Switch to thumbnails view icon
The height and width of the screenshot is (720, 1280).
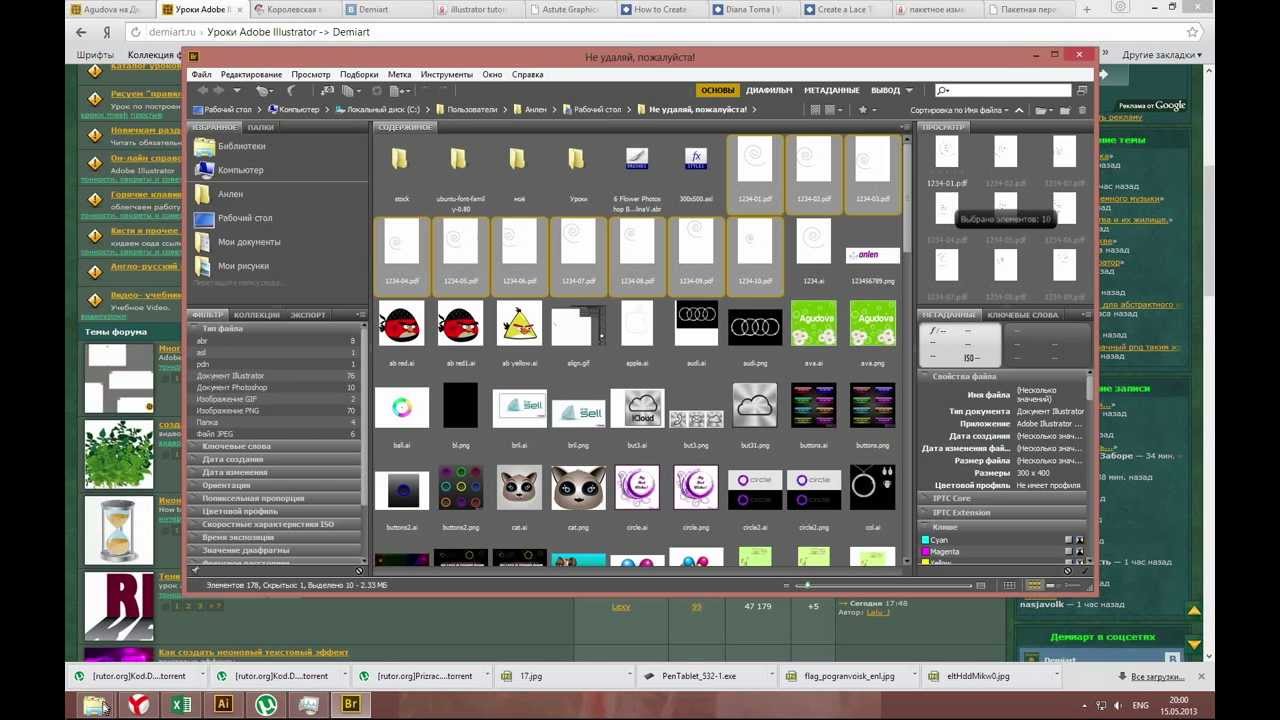pos(1034,585)
